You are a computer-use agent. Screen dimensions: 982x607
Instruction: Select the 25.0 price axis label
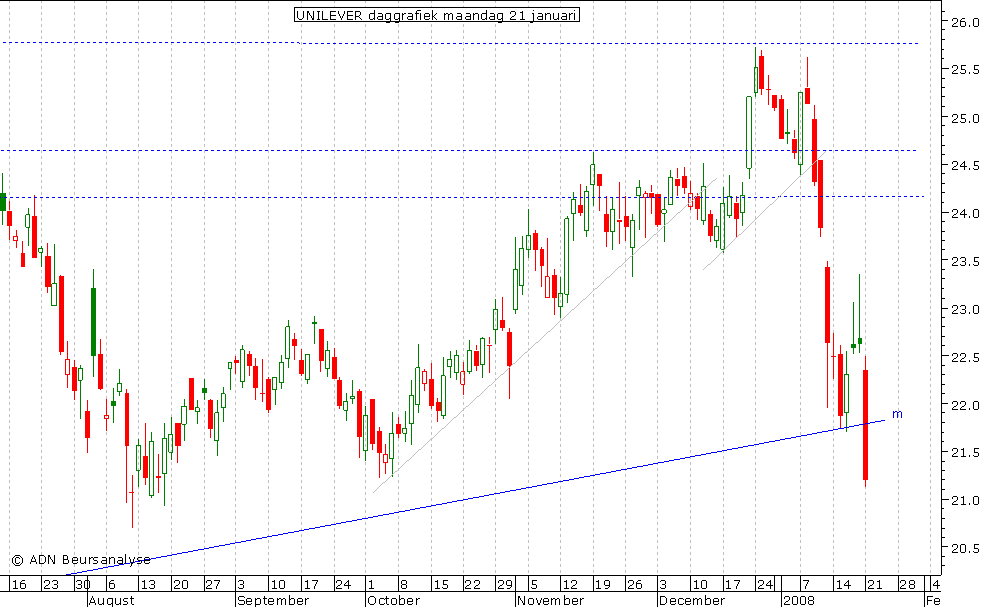pyautogui.click(x=964, y=118)
